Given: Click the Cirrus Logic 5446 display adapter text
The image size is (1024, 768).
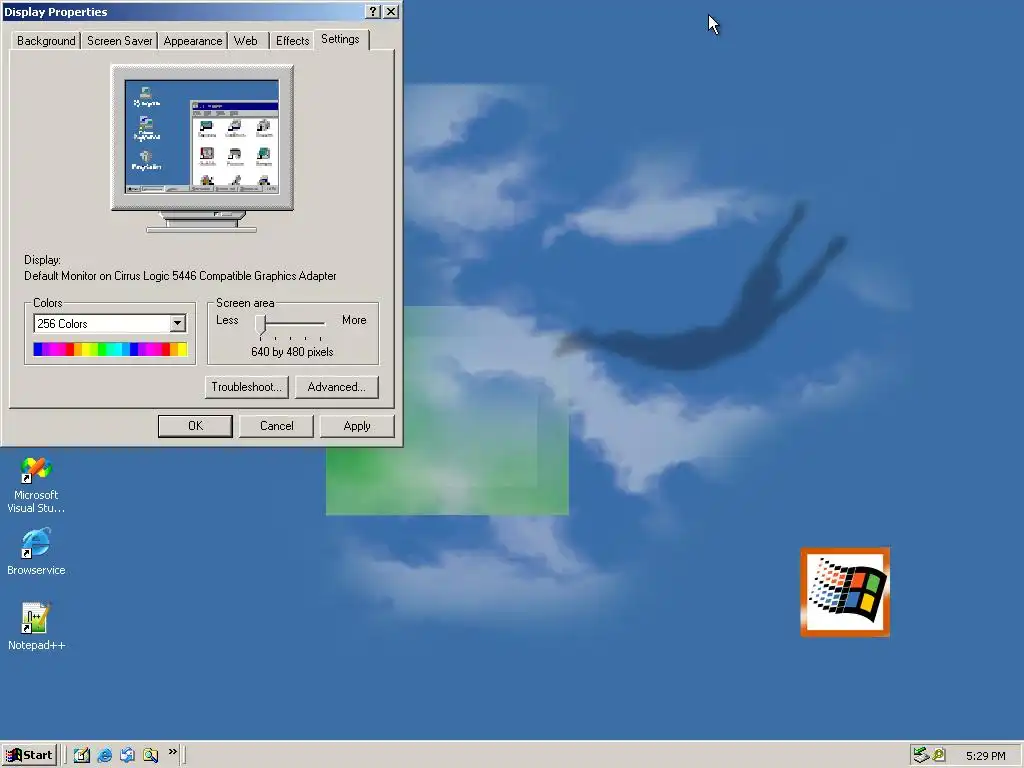Looking at the screenshot, I should pos(180,276).
